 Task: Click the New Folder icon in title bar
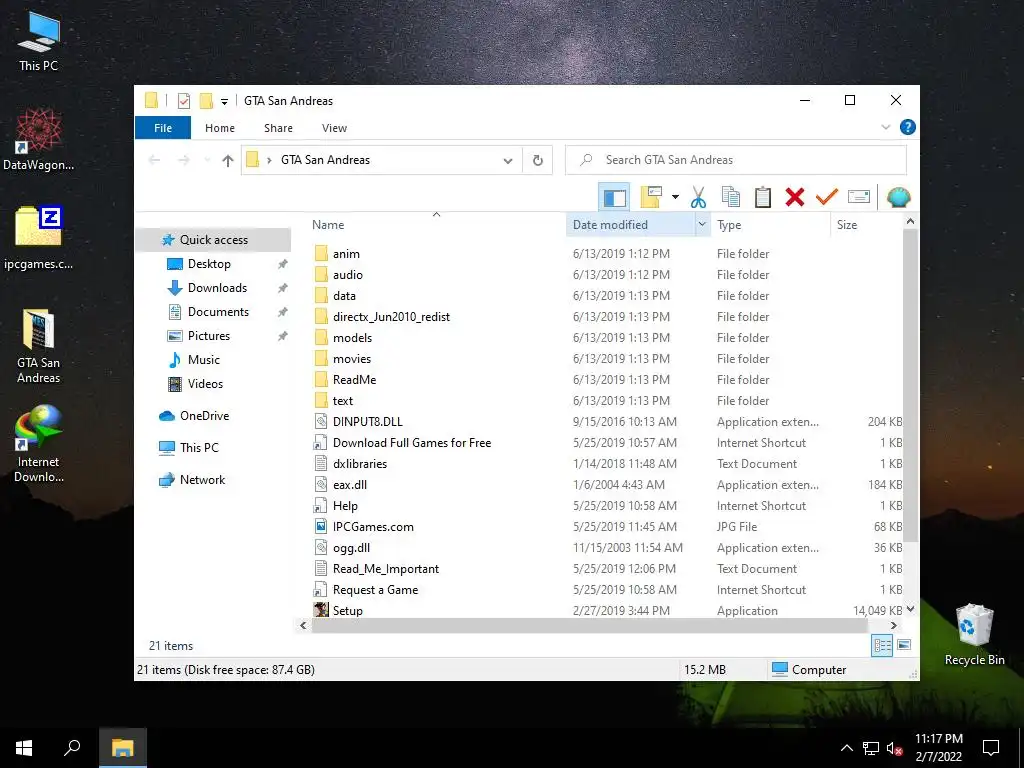pos(206,101)
